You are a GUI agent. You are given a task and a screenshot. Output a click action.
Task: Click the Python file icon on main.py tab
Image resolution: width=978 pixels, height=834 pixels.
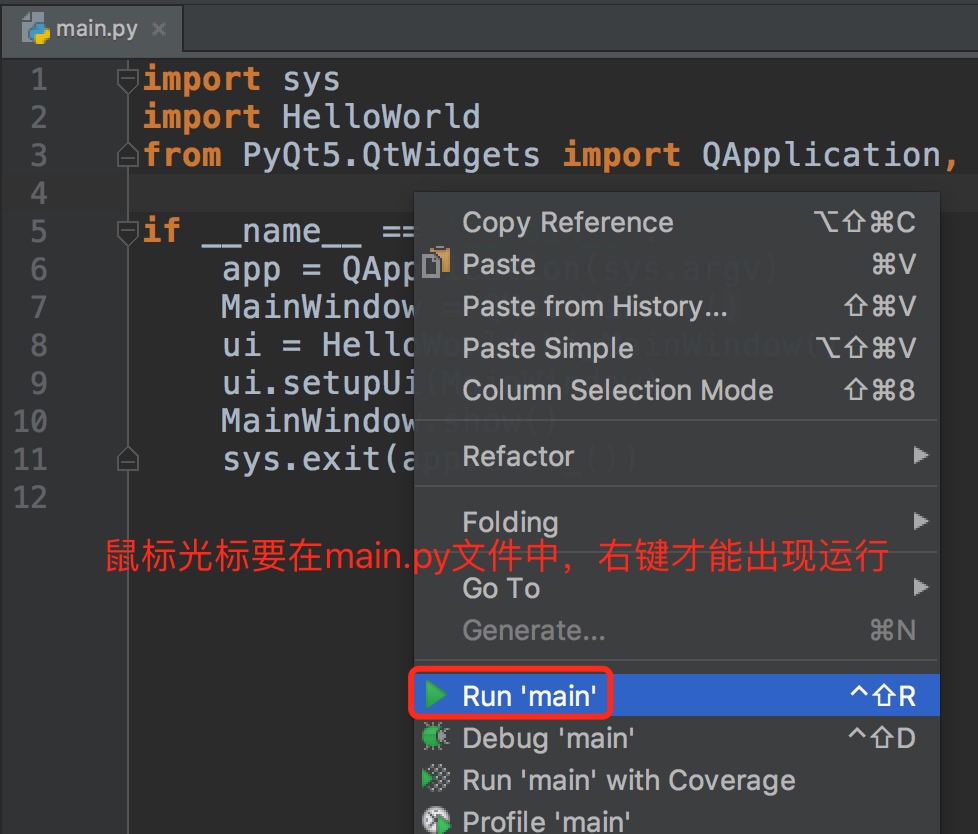[x=35, y=28]
